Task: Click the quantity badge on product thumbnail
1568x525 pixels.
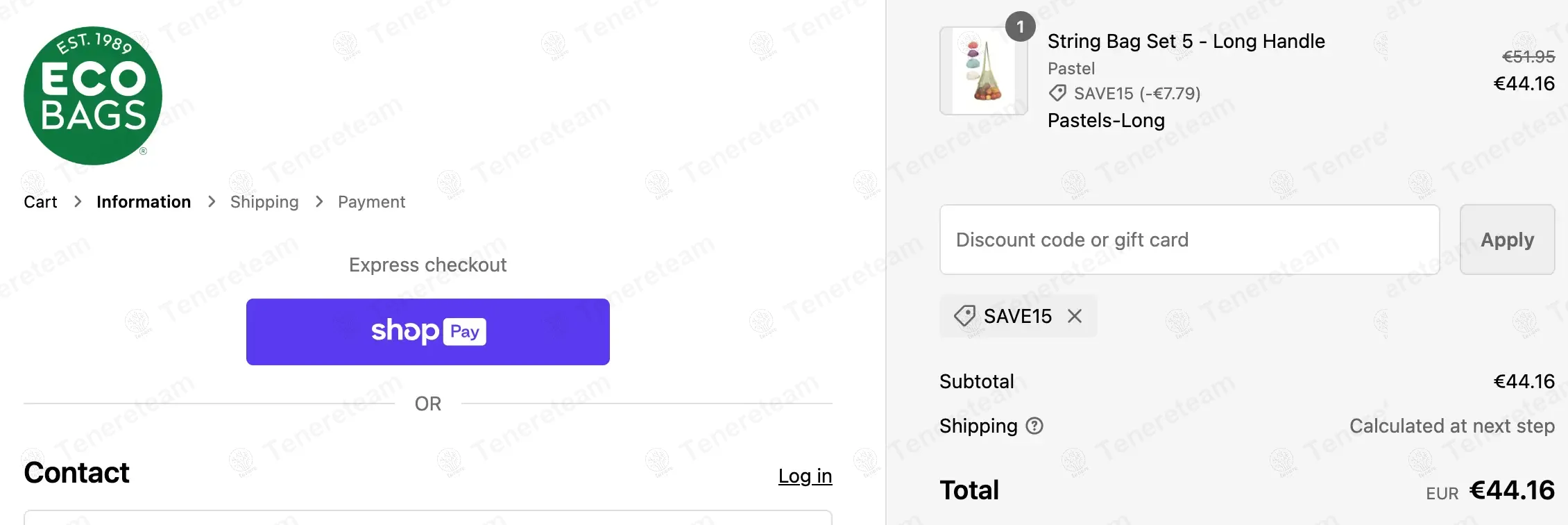Action: coord(1020,27)
